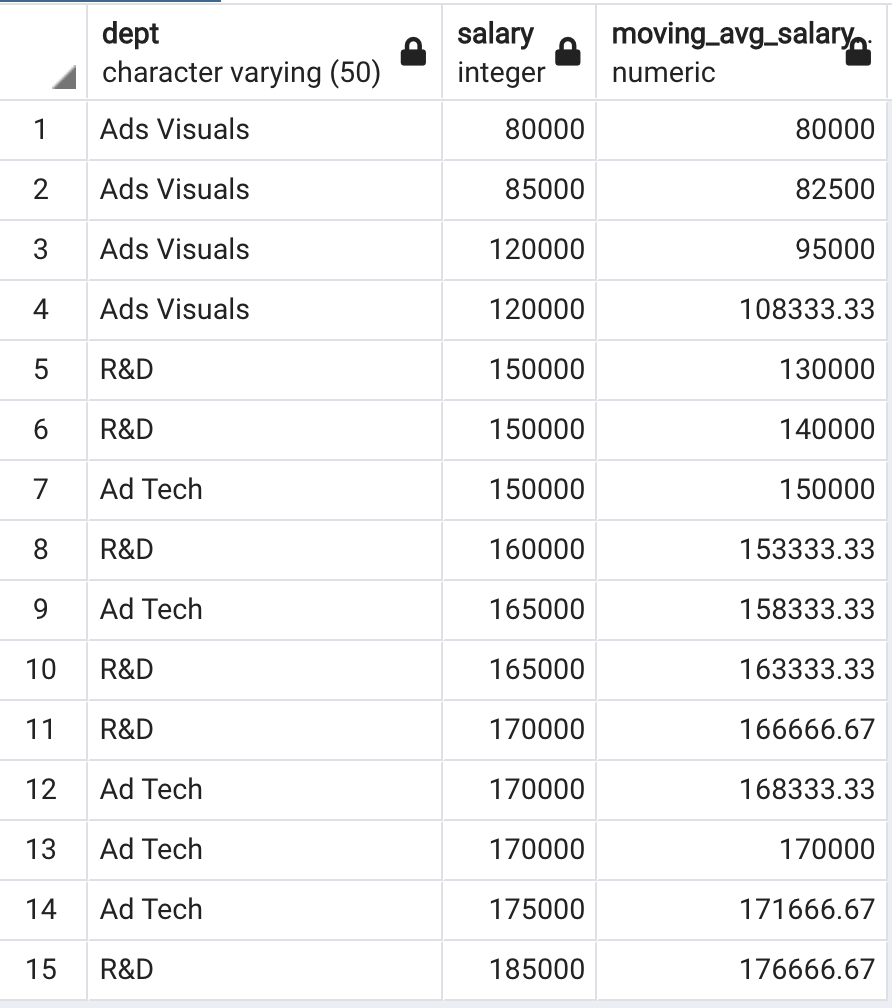892x1008 pixels.
Task: Select row number 10
Action: coord(42,670)
